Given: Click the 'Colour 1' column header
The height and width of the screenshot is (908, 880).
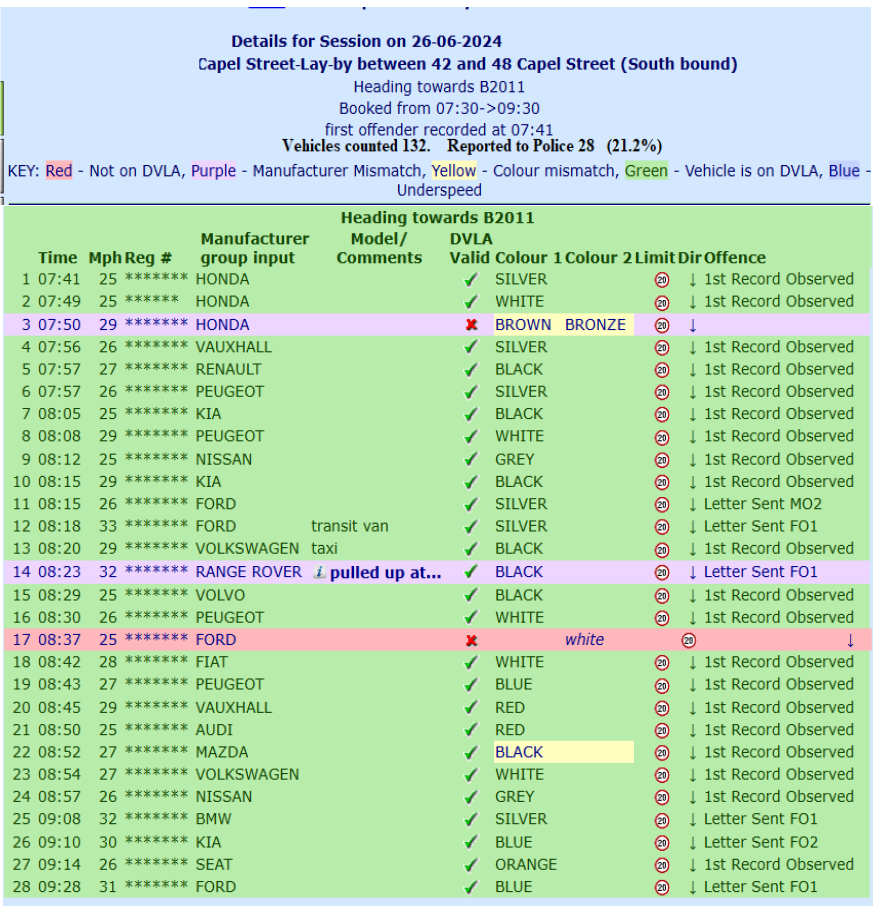Looking at the screenshot, I should 529,258.
